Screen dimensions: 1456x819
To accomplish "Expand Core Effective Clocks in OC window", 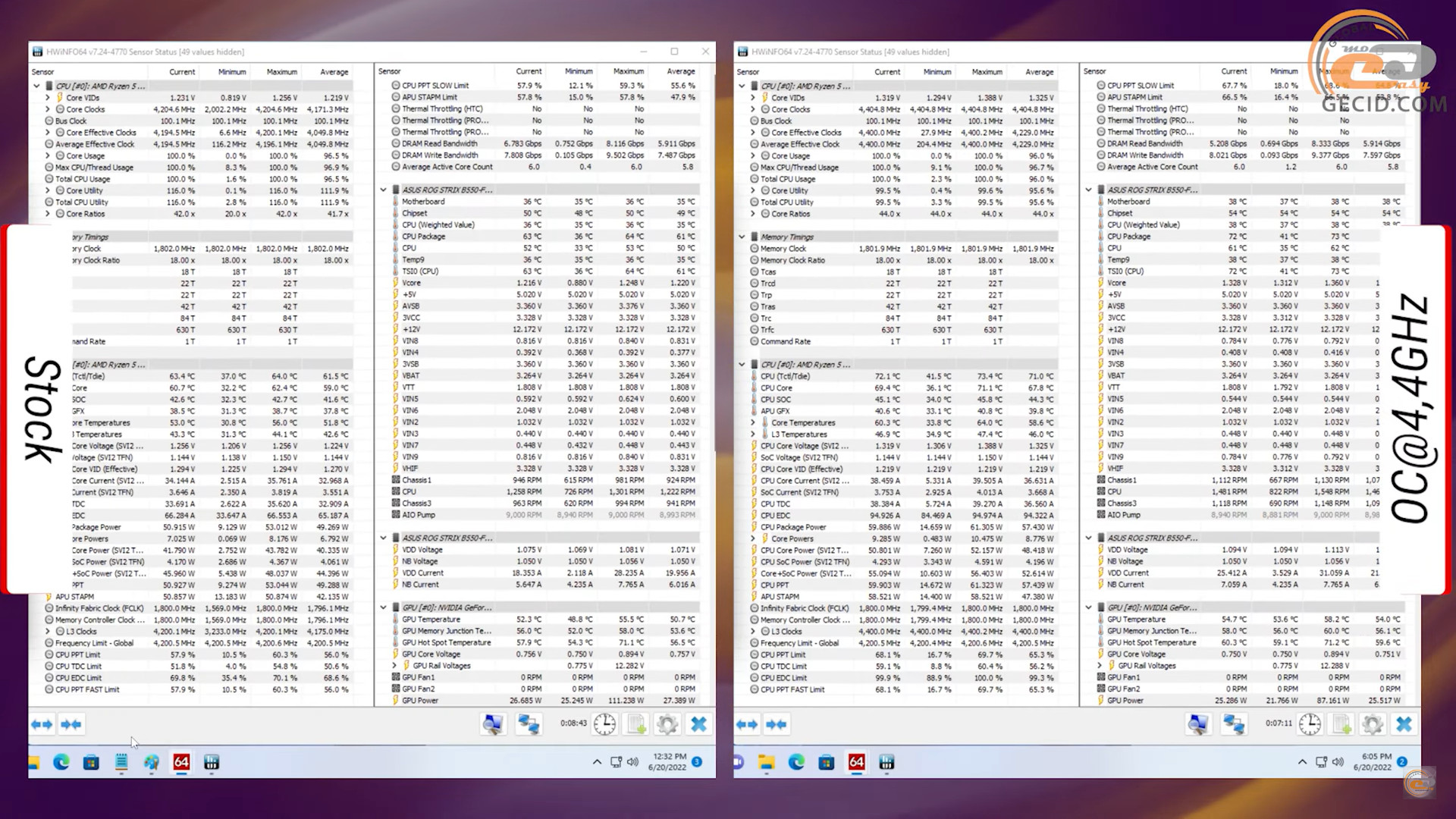I will [753, 133].
